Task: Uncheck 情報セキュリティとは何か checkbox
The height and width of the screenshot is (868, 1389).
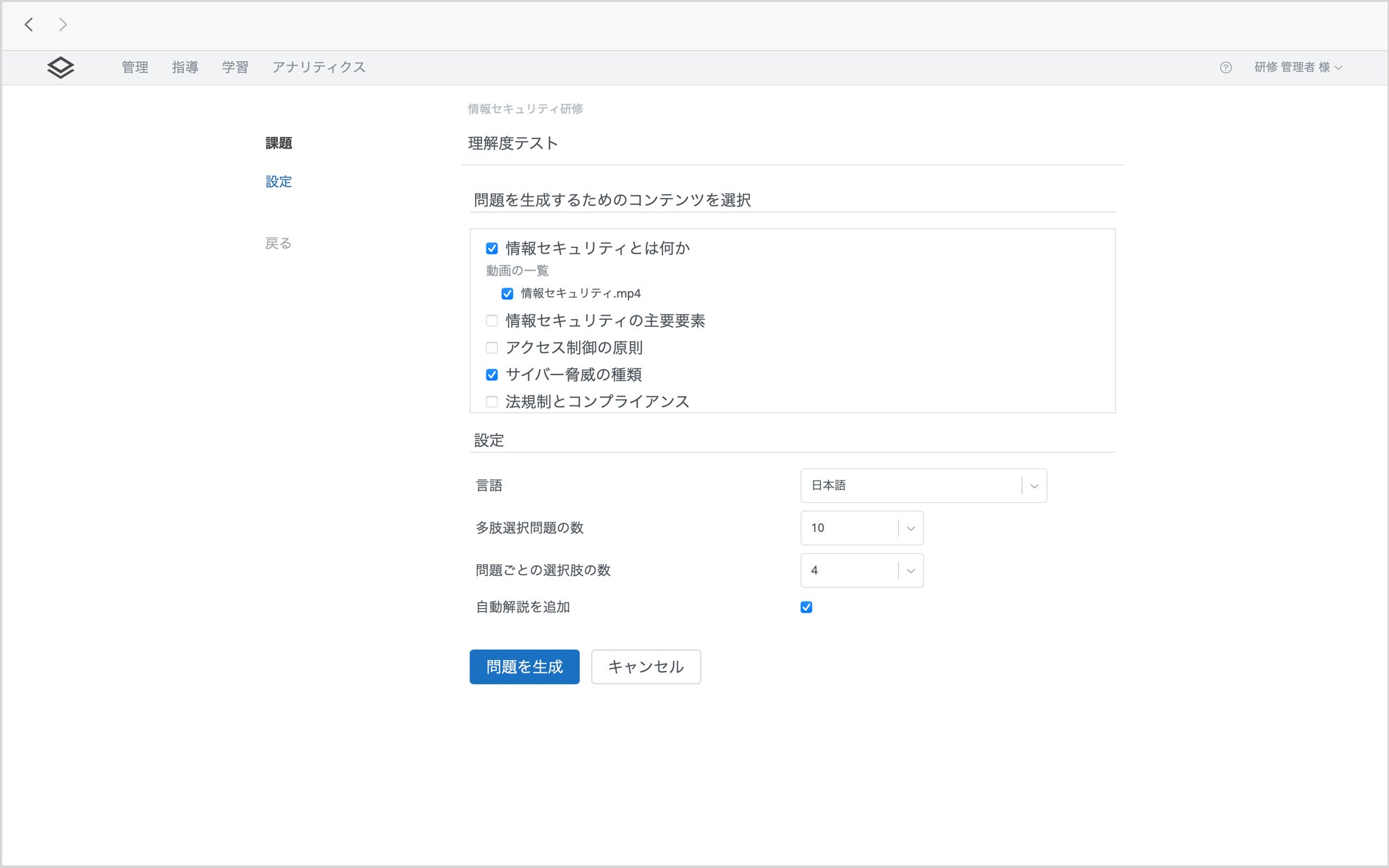Action: (x=491, y=249)
